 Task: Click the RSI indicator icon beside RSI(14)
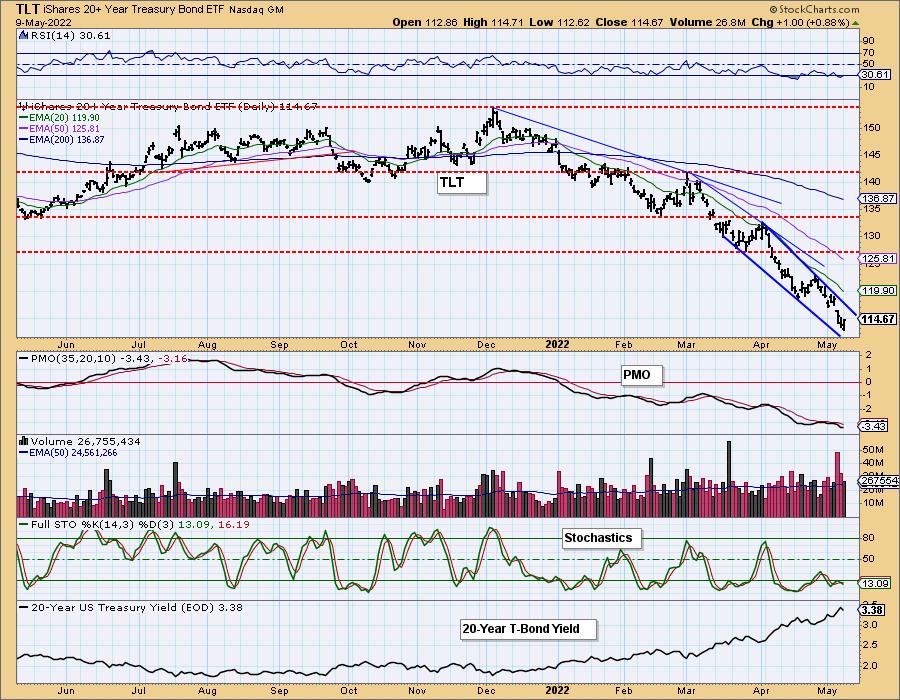(23, 35)
